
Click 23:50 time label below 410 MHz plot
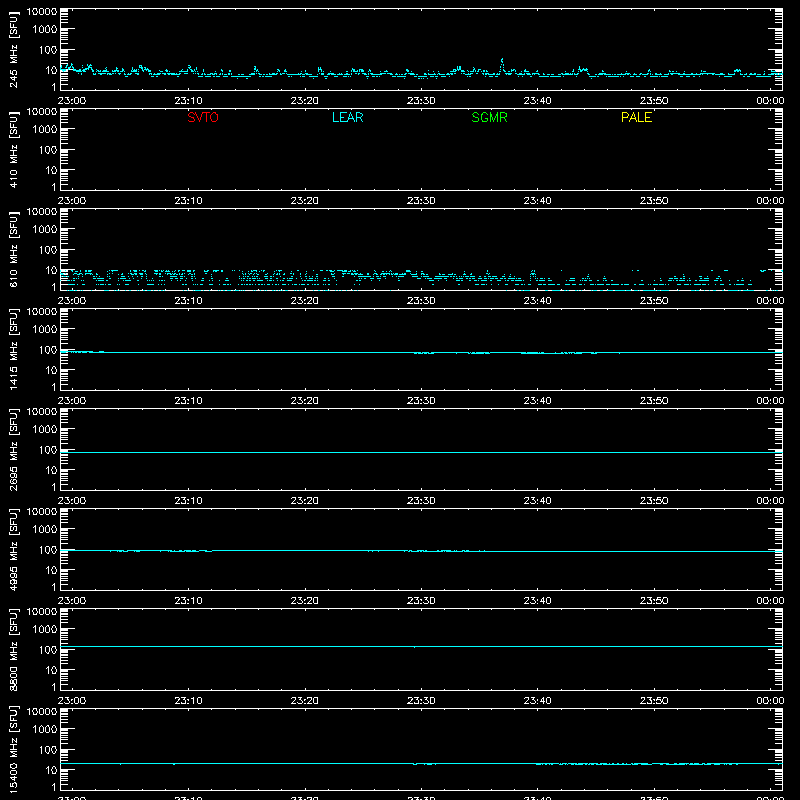654,201
